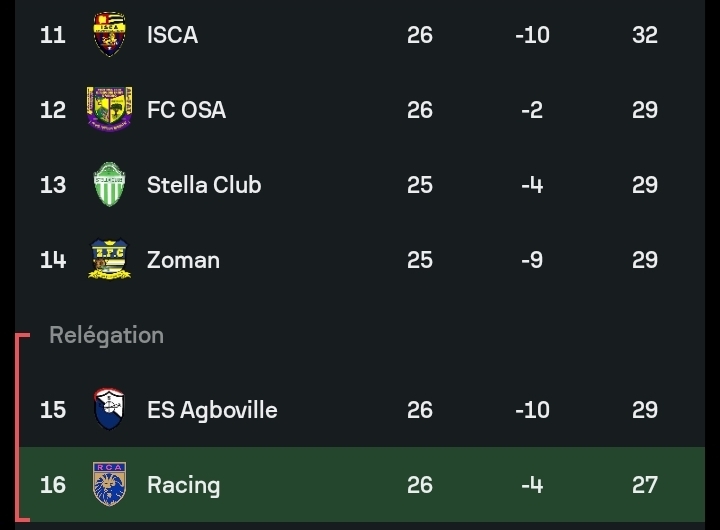Click the Stella Club green crest
Viewport: 720px width, 530px height.
tap(109, 185)
